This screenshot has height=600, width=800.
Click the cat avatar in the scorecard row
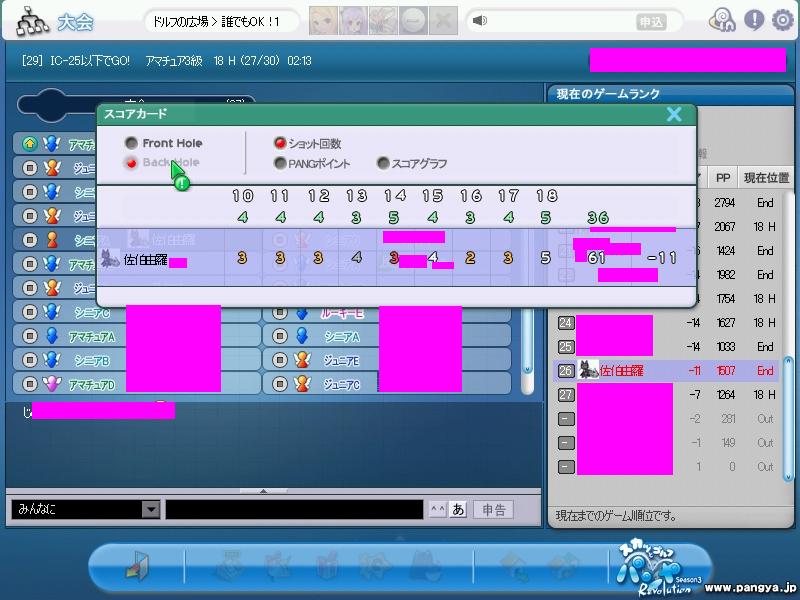pos(109,259)
